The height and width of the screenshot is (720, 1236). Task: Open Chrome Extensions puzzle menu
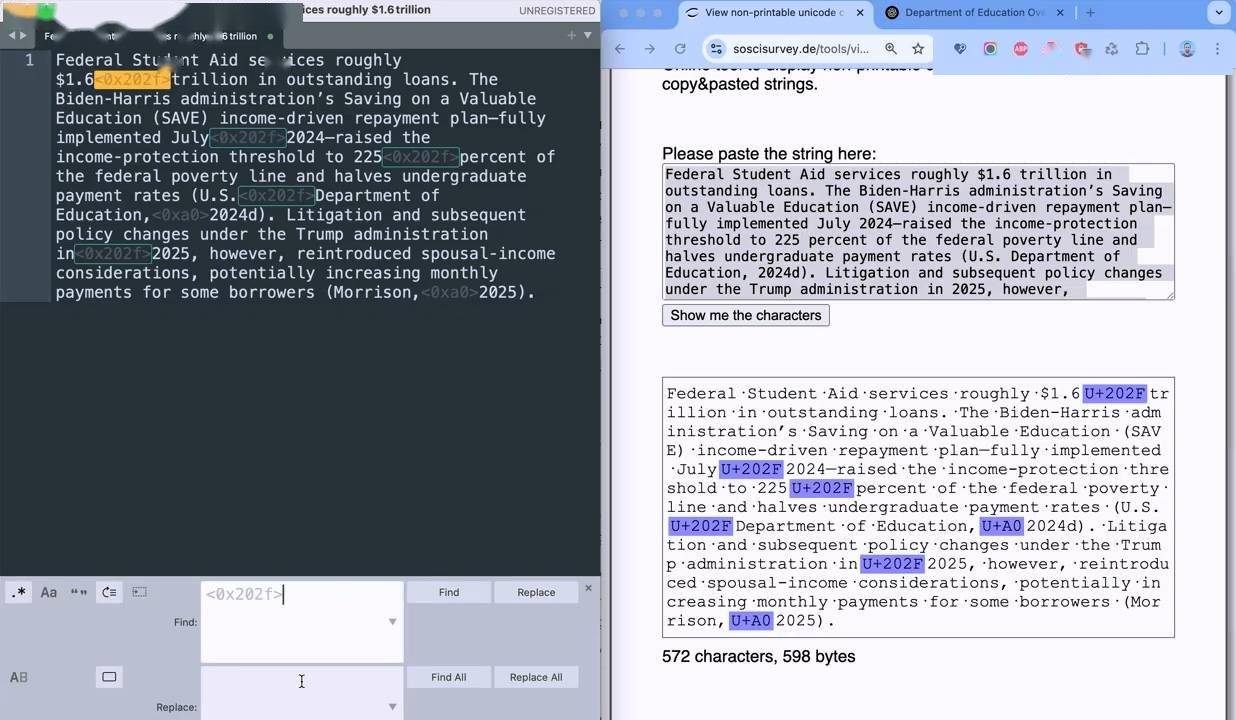tap(1142, 48)
